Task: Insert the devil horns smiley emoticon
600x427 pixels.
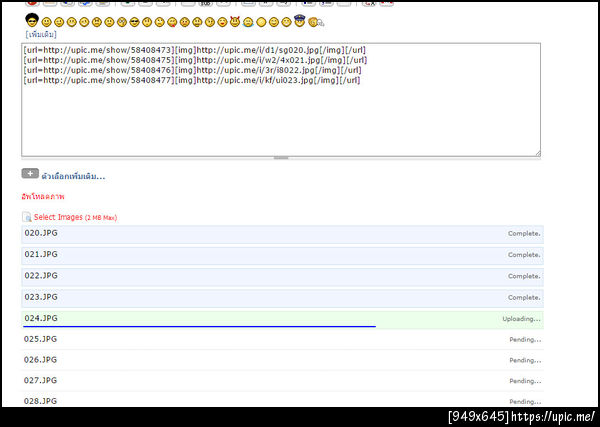Action: (235, 22)
